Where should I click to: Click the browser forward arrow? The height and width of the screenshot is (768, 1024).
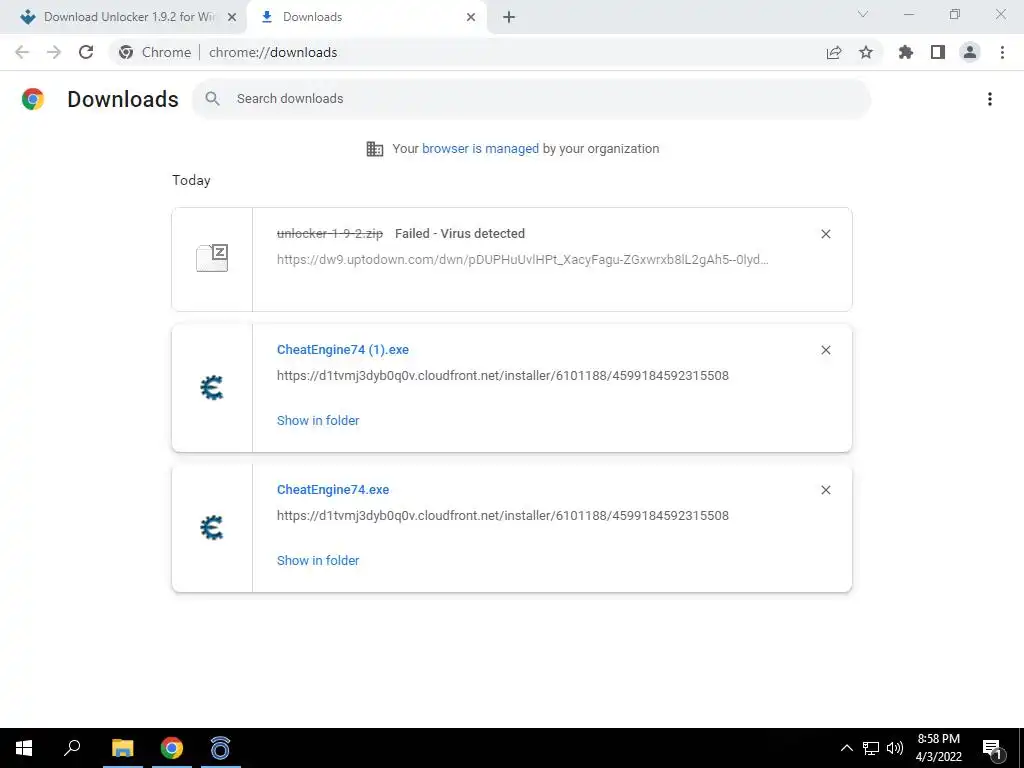54,52
